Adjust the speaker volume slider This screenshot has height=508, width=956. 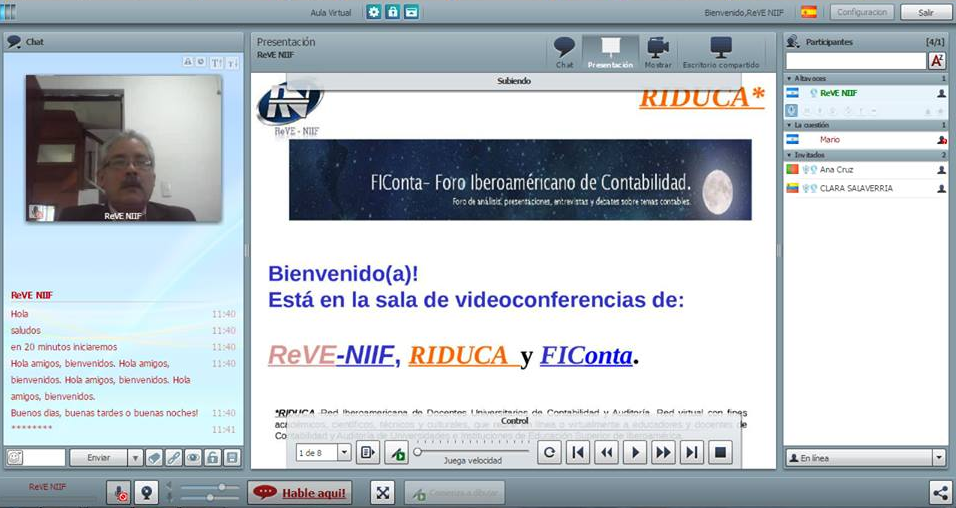point(210,487)
